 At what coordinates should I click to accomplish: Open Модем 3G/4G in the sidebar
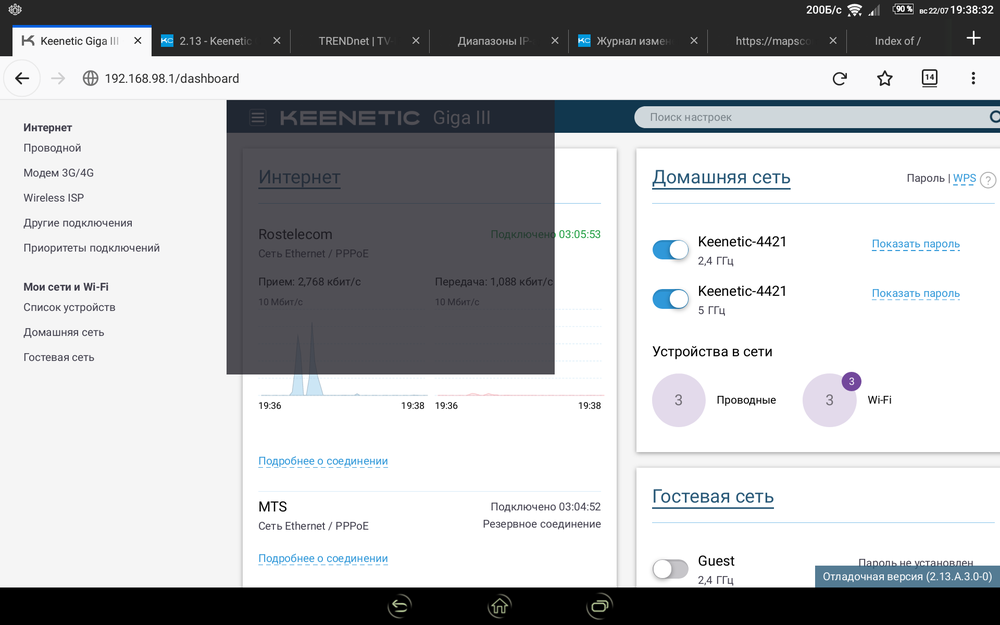(59, 173)
